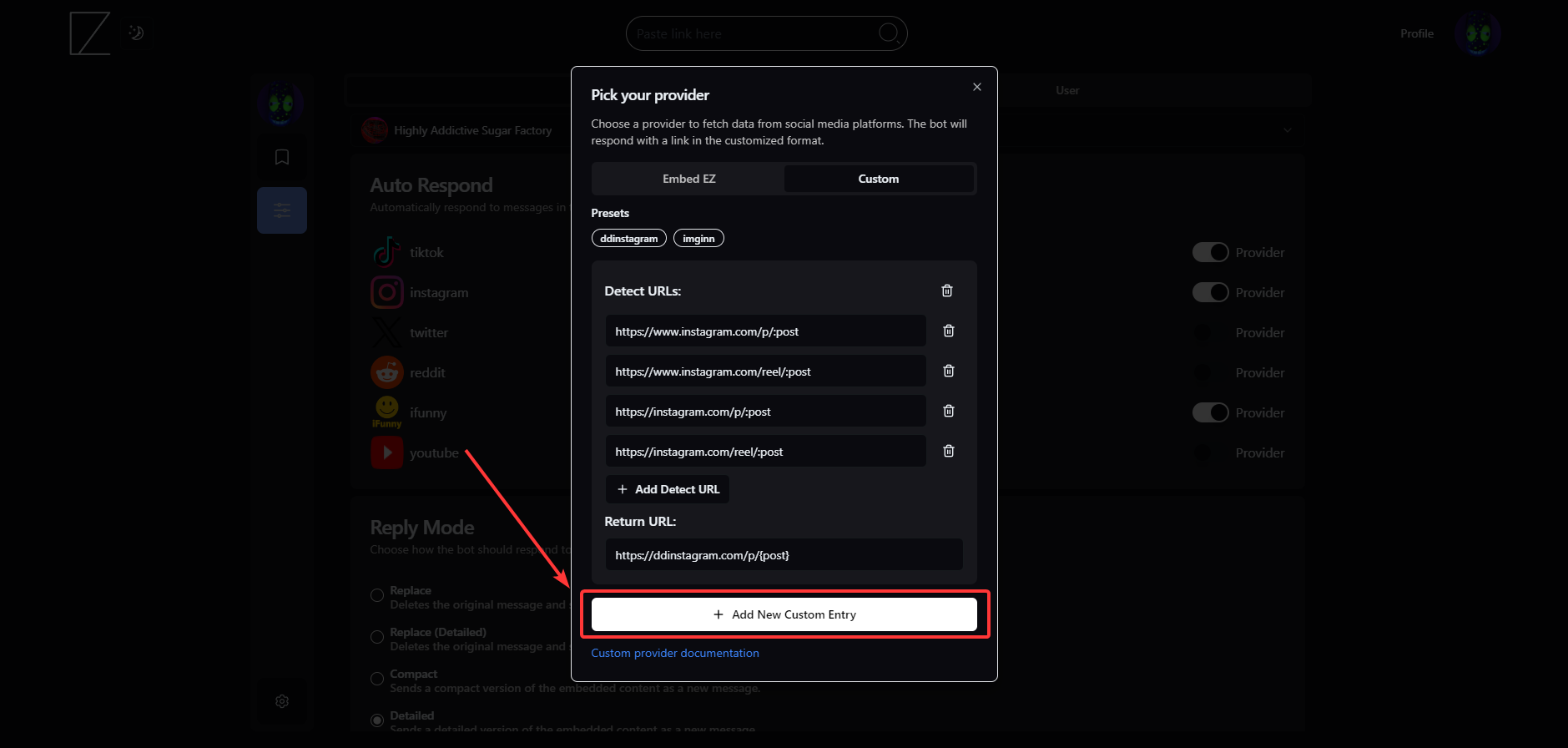
Task: Apply the ddinstagram preset
Action: pos(628,239)
